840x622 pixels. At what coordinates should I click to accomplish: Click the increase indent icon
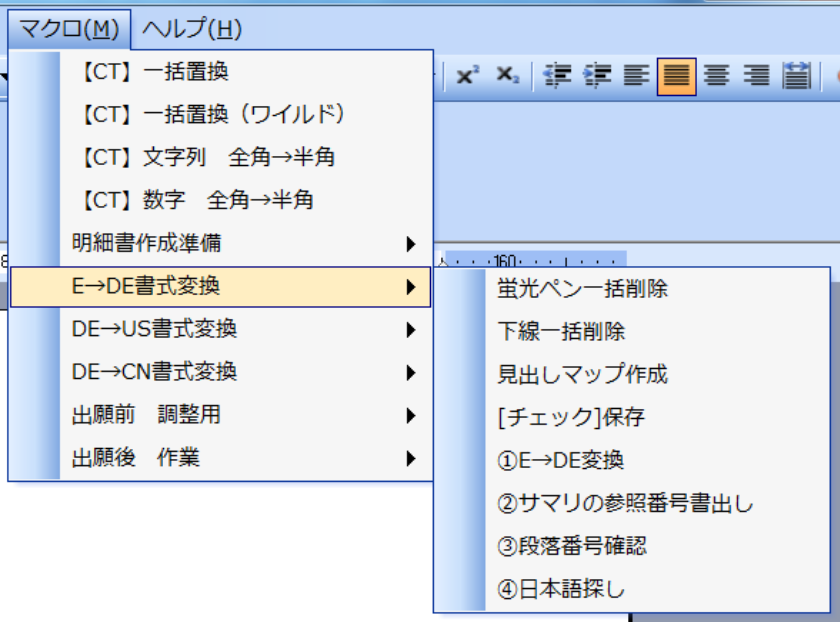click(597, 76)
